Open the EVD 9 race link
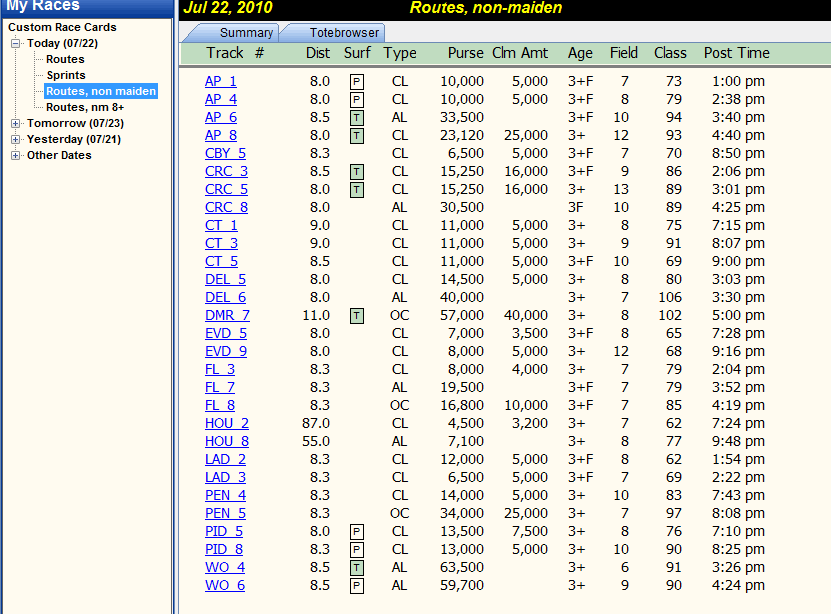The height and width of the screenshot is (614, 831). [x=226, y=352]
